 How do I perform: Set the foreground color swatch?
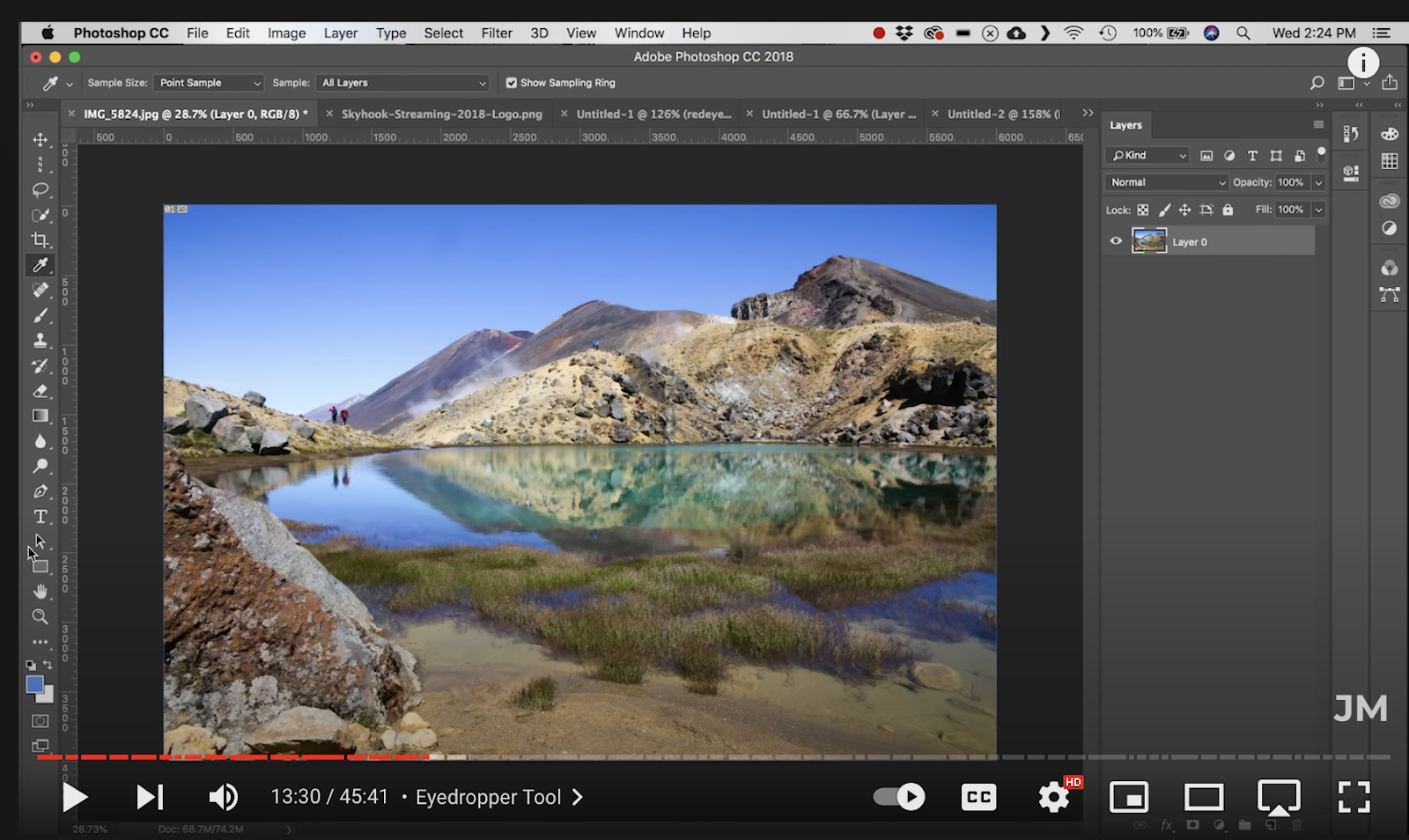coord(34,685)
